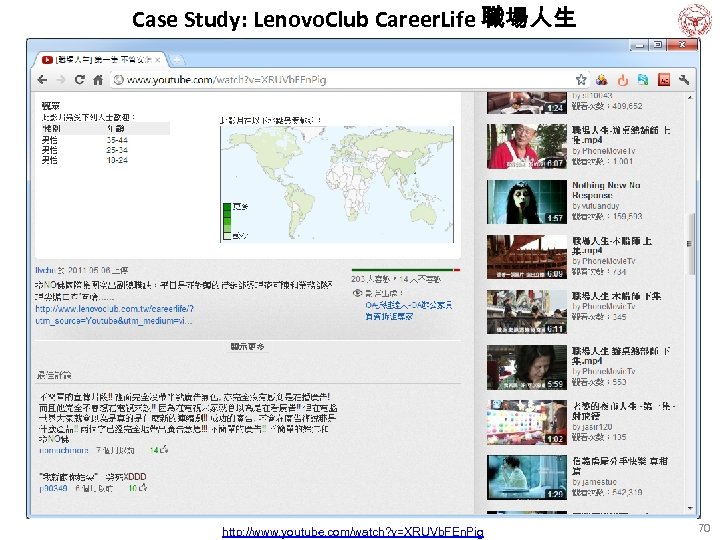Expand the description with show more
Image resolution: width=720 pixels, height=540 pixels.
(x=248, y=347)
